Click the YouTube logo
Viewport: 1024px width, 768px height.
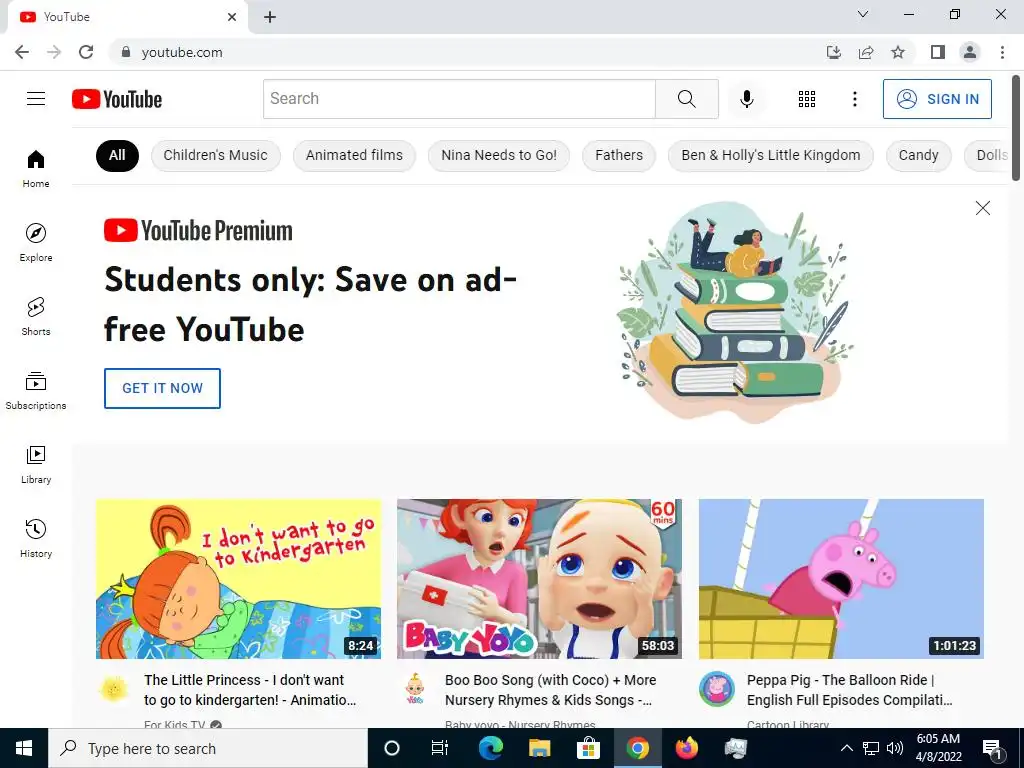(x=117, y=99)
